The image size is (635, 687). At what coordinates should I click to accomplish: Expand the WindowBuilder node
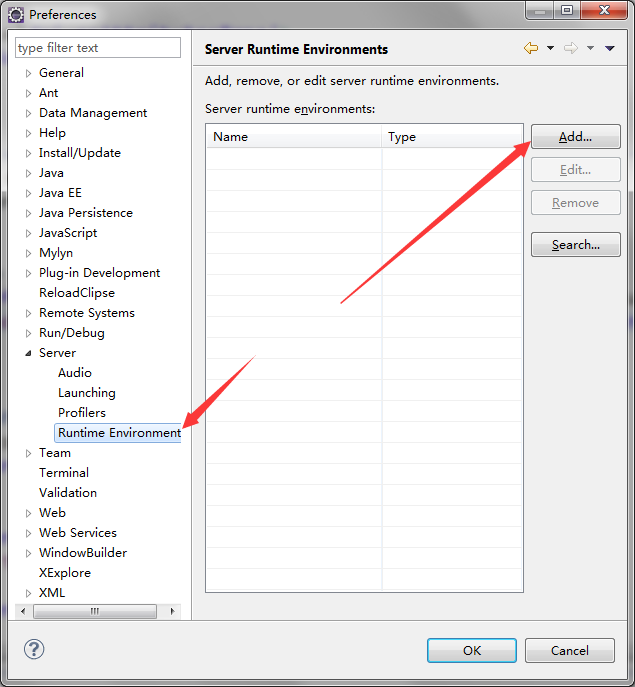click(x=28, y=553)
